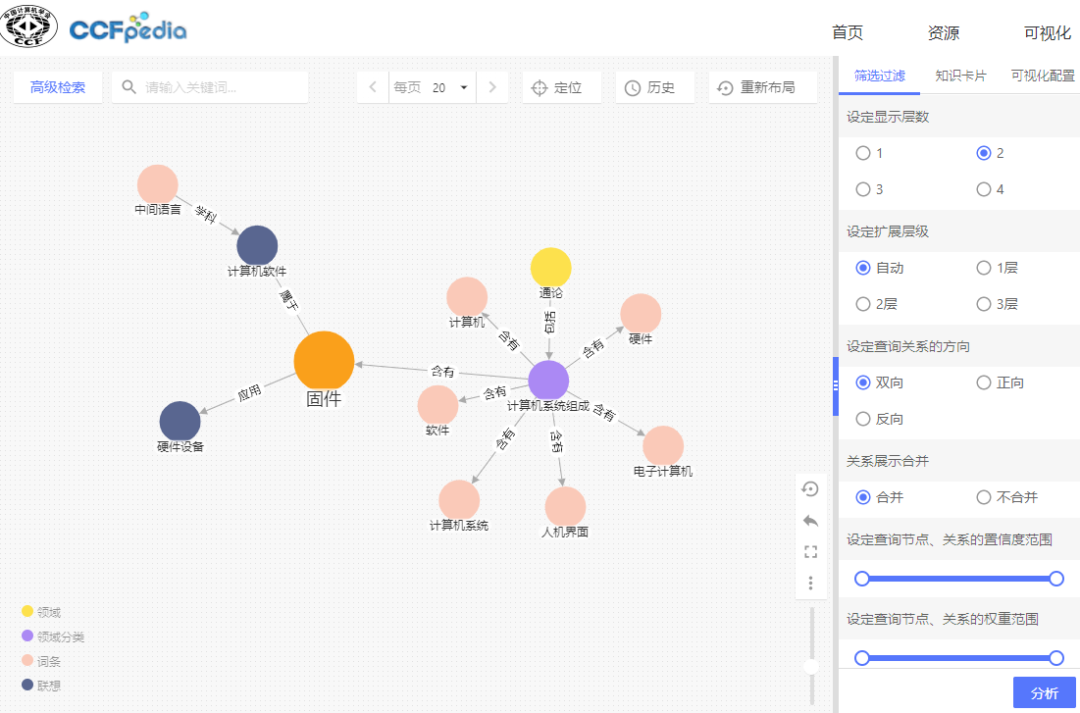Select the yellow 通论 node

551,268
